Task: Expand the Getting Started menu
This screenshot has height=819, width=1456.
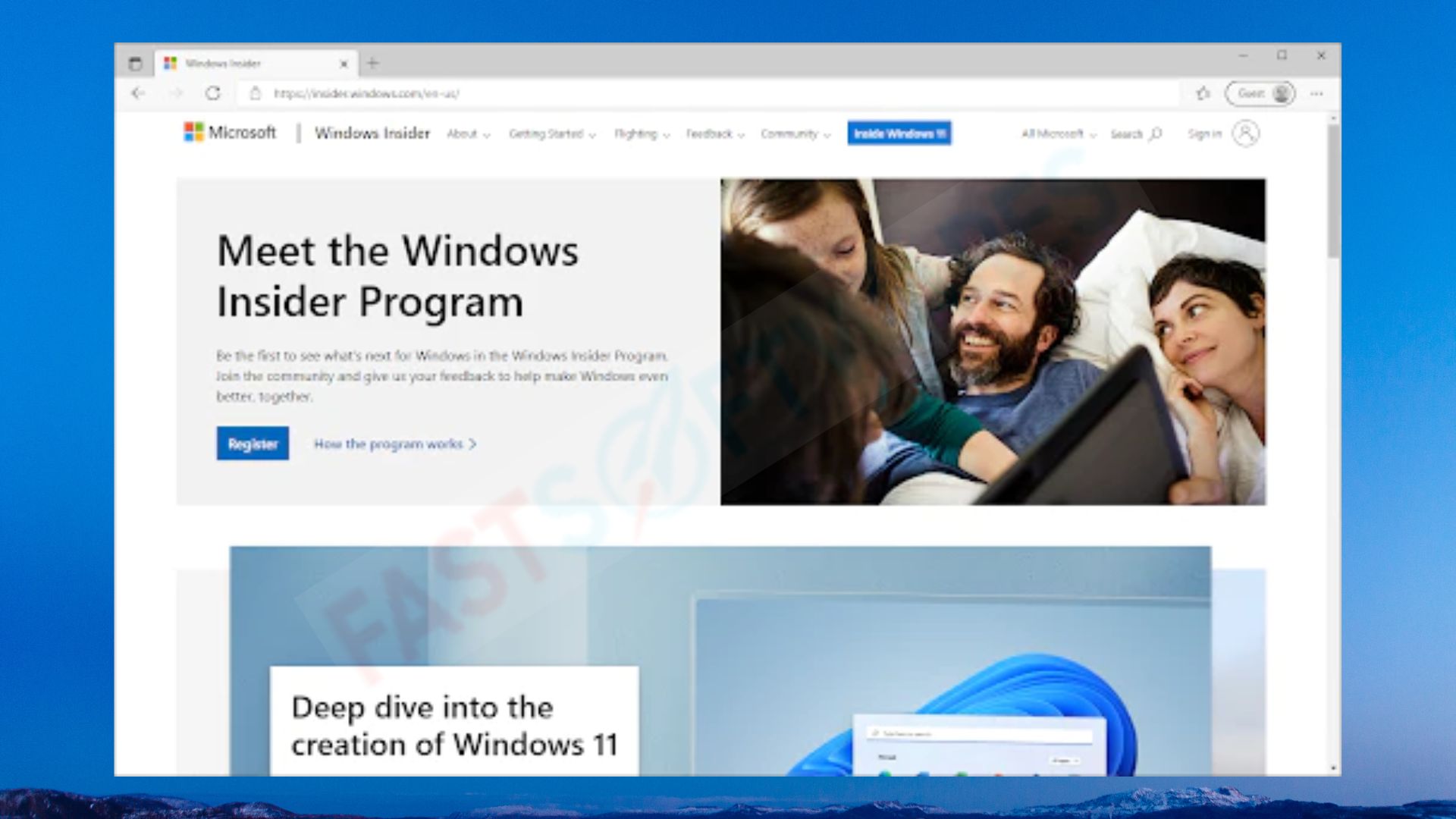Action: (552, 134)
